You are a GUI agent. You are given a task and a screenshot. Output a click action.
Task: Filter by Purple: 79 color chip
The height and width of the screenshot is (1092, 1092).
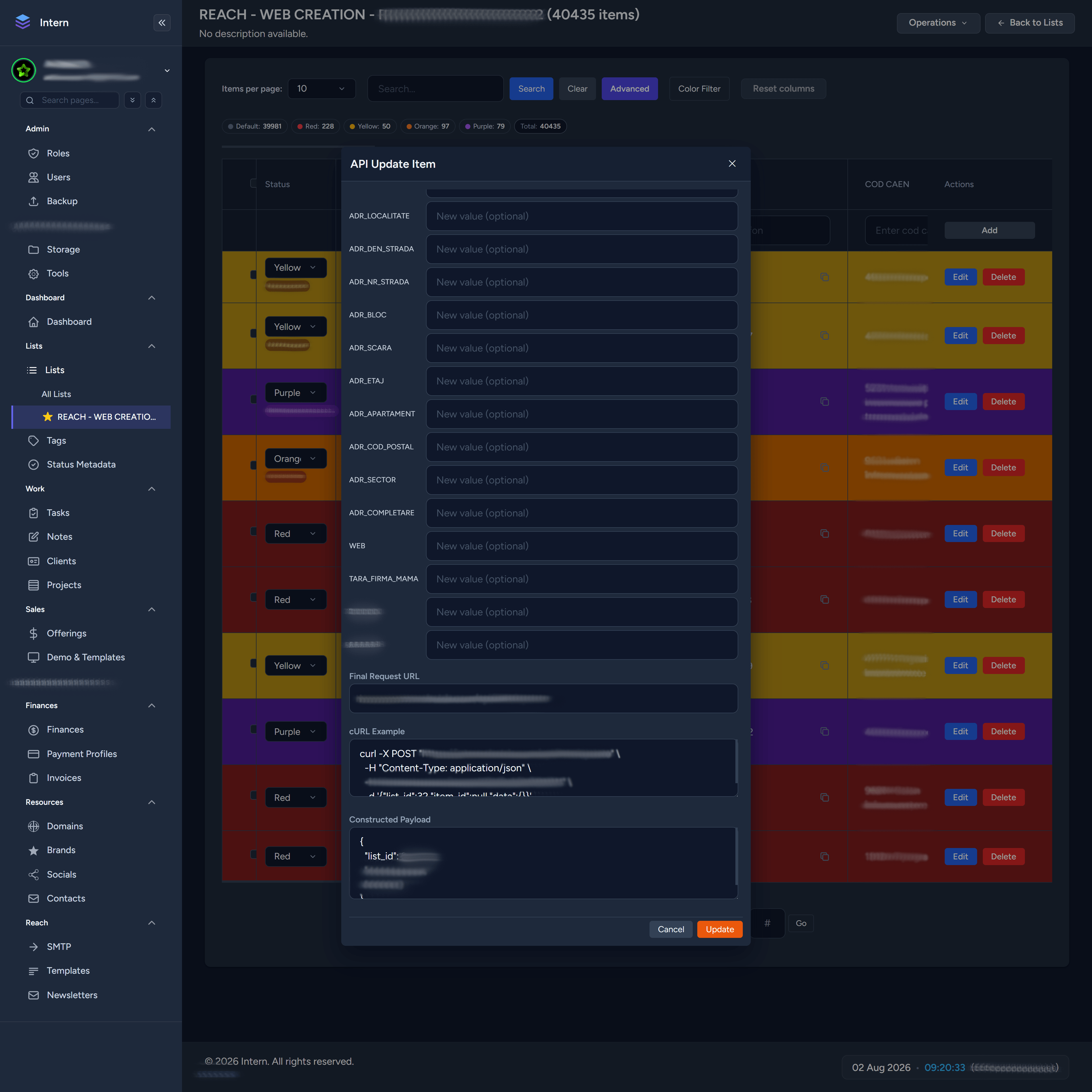pos(484,126)
